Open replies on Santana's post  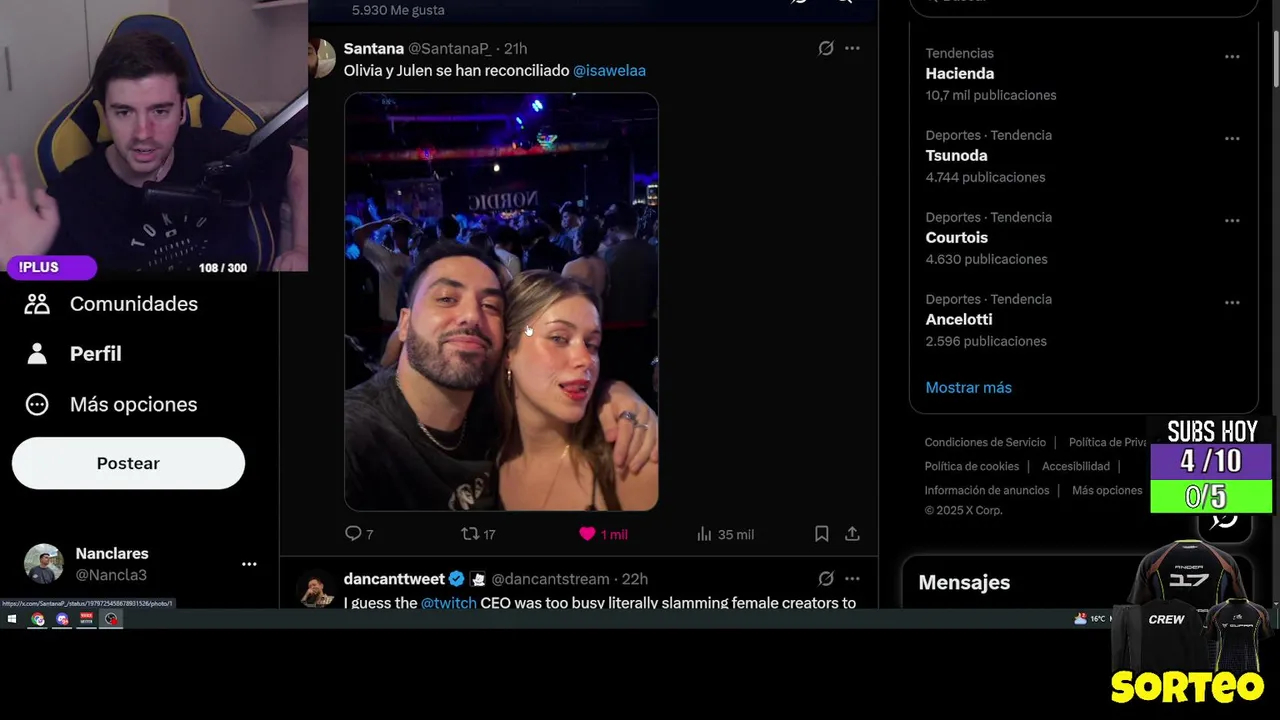(358, 534)
